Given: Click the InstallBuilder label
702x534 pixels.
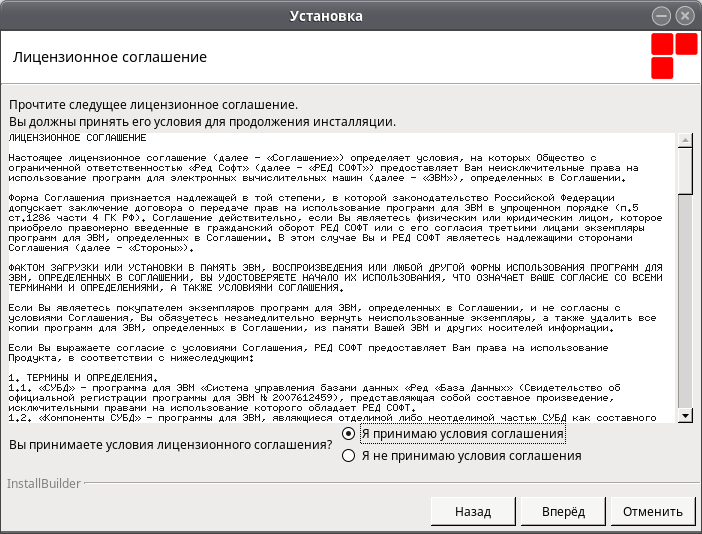Looking at the screenshot, I should (44, 483).
